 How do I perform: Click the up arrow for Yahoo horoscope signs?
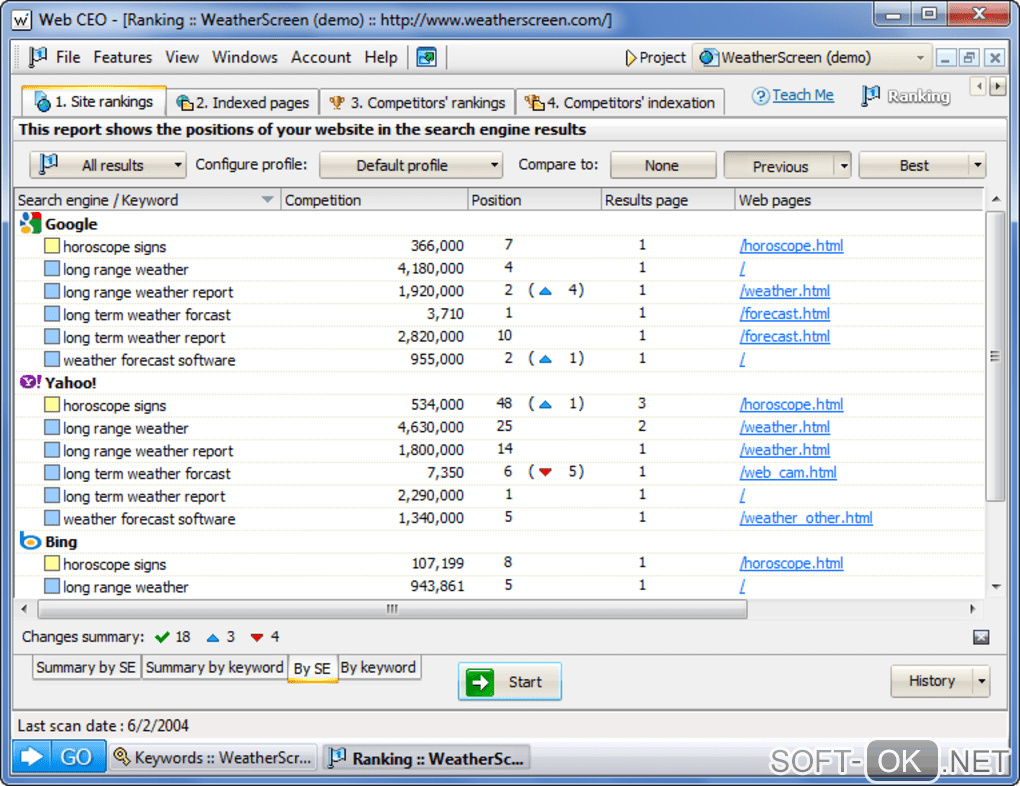pyautogui.click(x=545, y=405)
